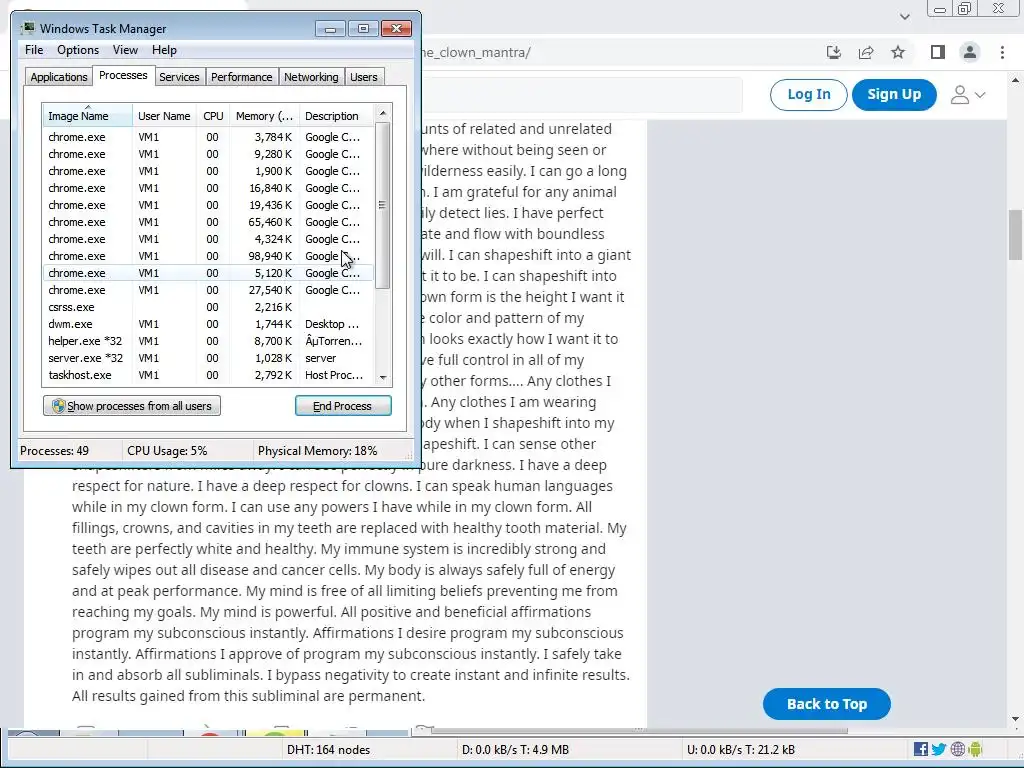Sort processes by Description column header
Image resolution: width=1024 pixels, height=768 pixels.
pos(336,116)
